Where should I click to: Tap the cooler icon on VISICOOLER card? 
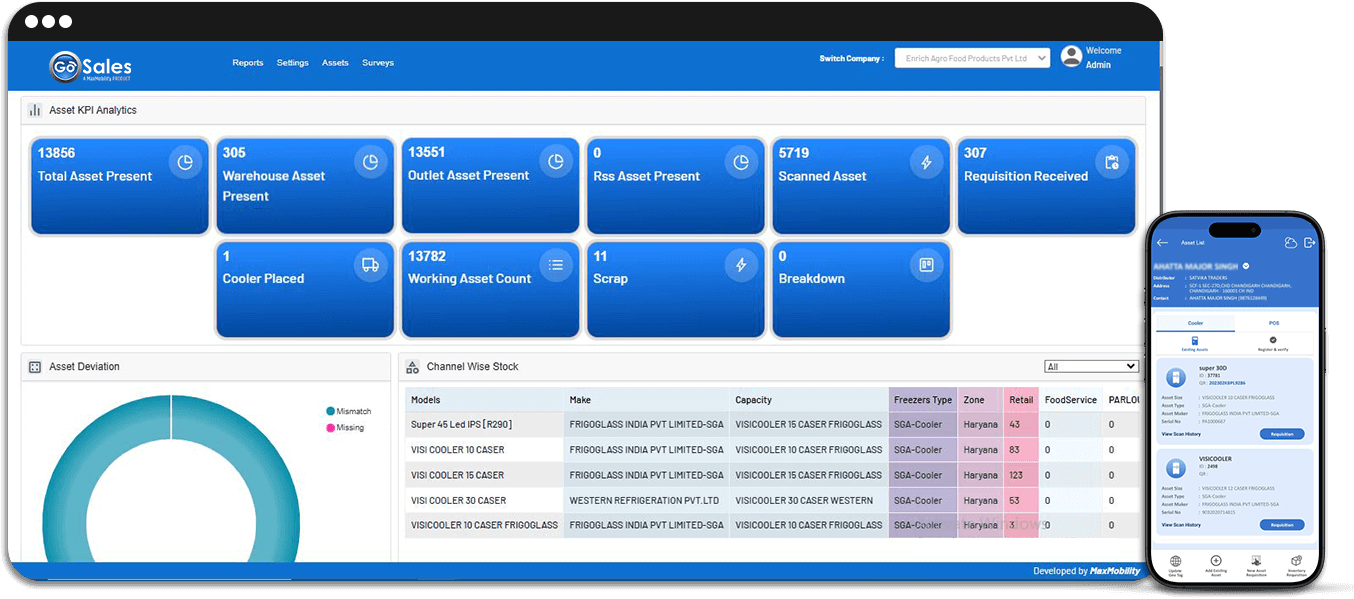(x=1175, y=469)
